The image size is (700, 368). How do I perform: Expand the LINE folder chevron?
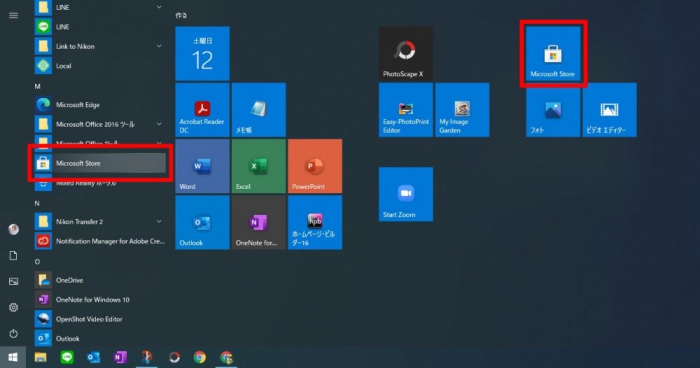tap(159, 7)
